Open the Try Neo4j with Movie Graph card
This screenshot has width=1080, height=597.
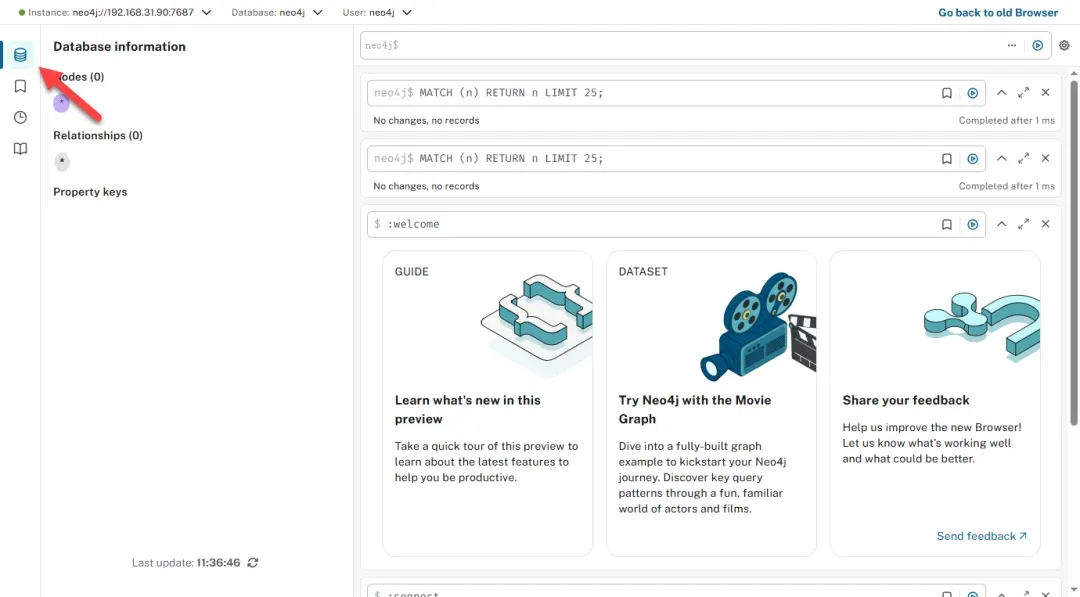point(712,404)
